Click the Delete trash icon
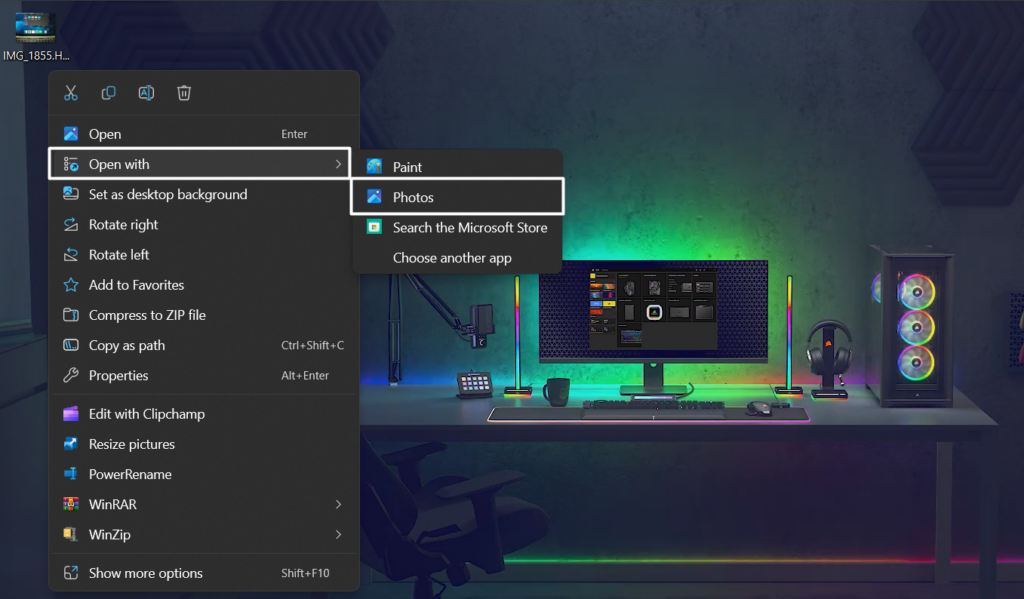Screen dimensions: 1024x599 click(x=184, y=93)
